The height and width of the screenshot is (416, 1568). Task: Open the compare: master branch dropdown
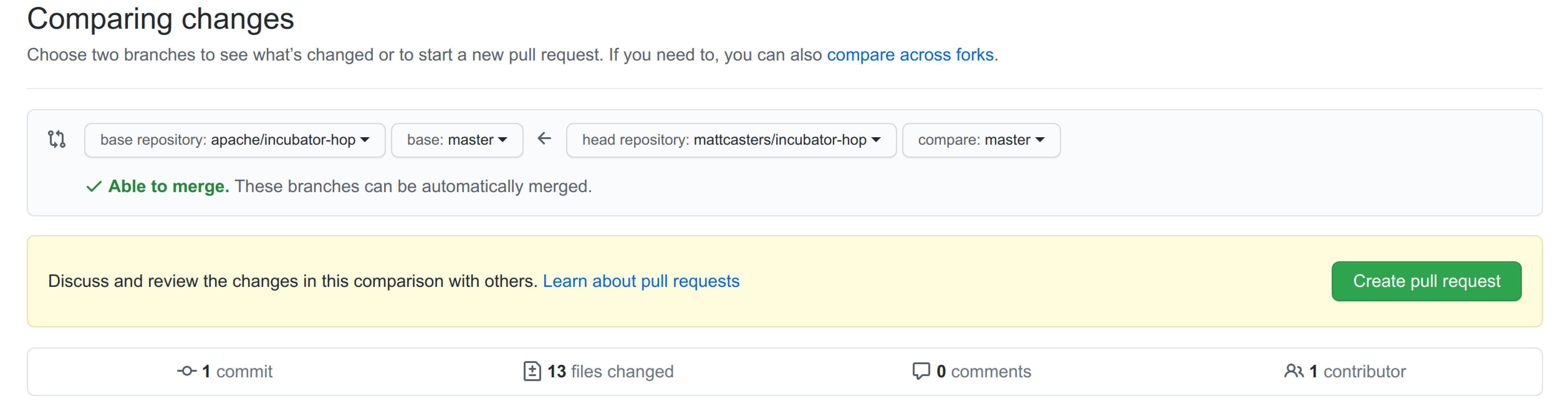click(981, 139)
